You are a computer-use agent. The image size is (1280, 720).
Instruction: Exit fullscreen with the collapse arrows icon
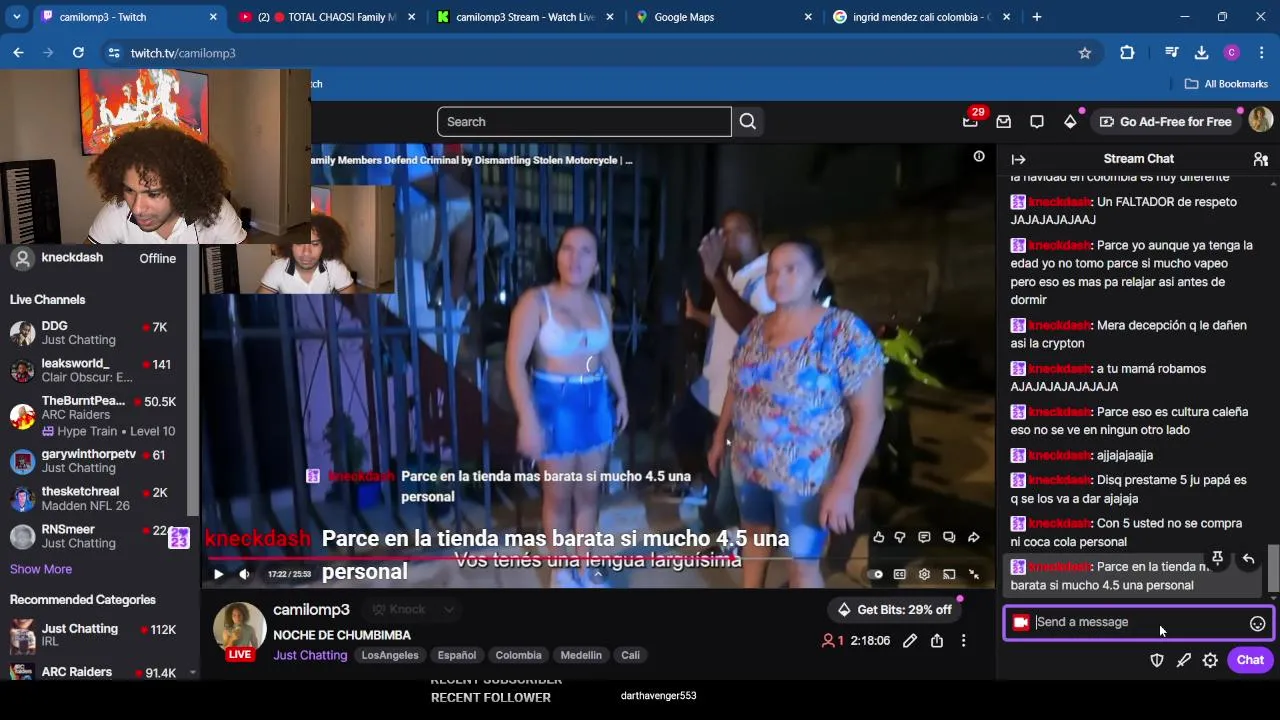click(x=974, y=574)
